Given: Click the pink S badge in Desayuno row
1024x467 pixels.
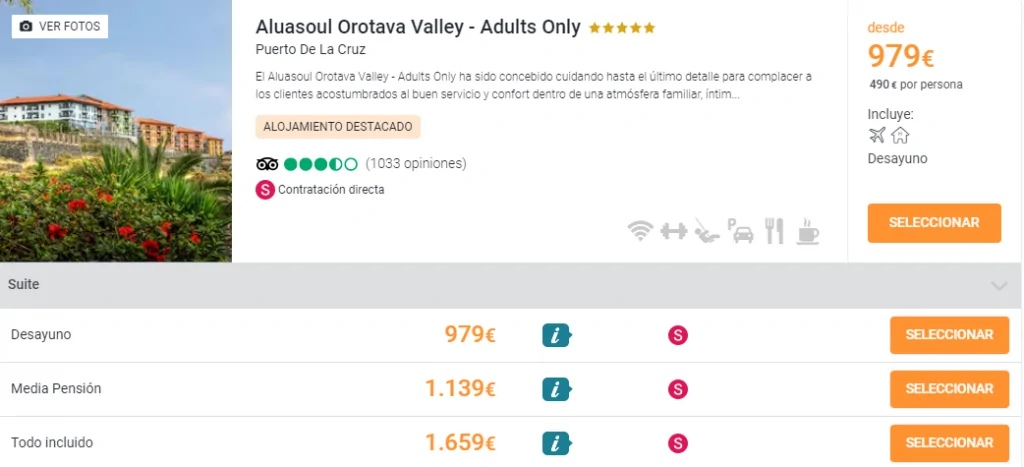Looking at the screenshot, I should 678,336.
